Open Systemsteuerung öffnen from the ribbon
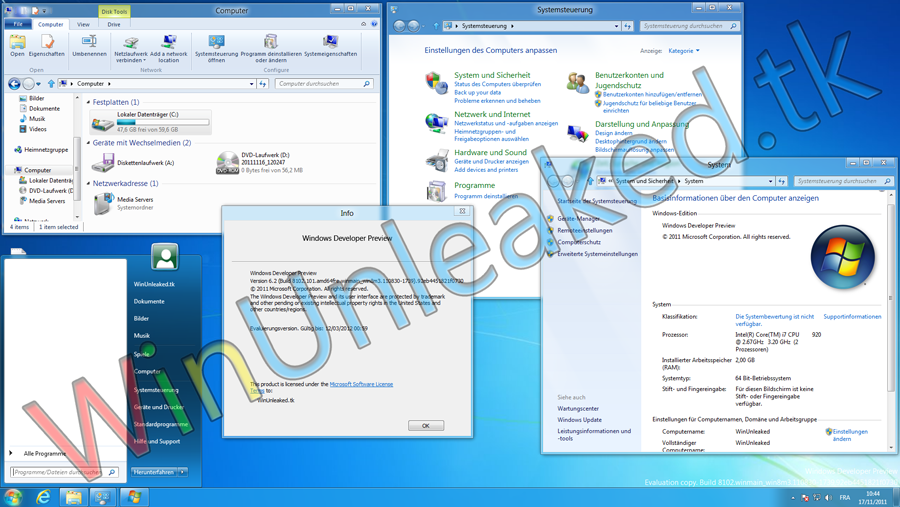The width and height of the screenshot is (900, 507). [x=216, y=46]
